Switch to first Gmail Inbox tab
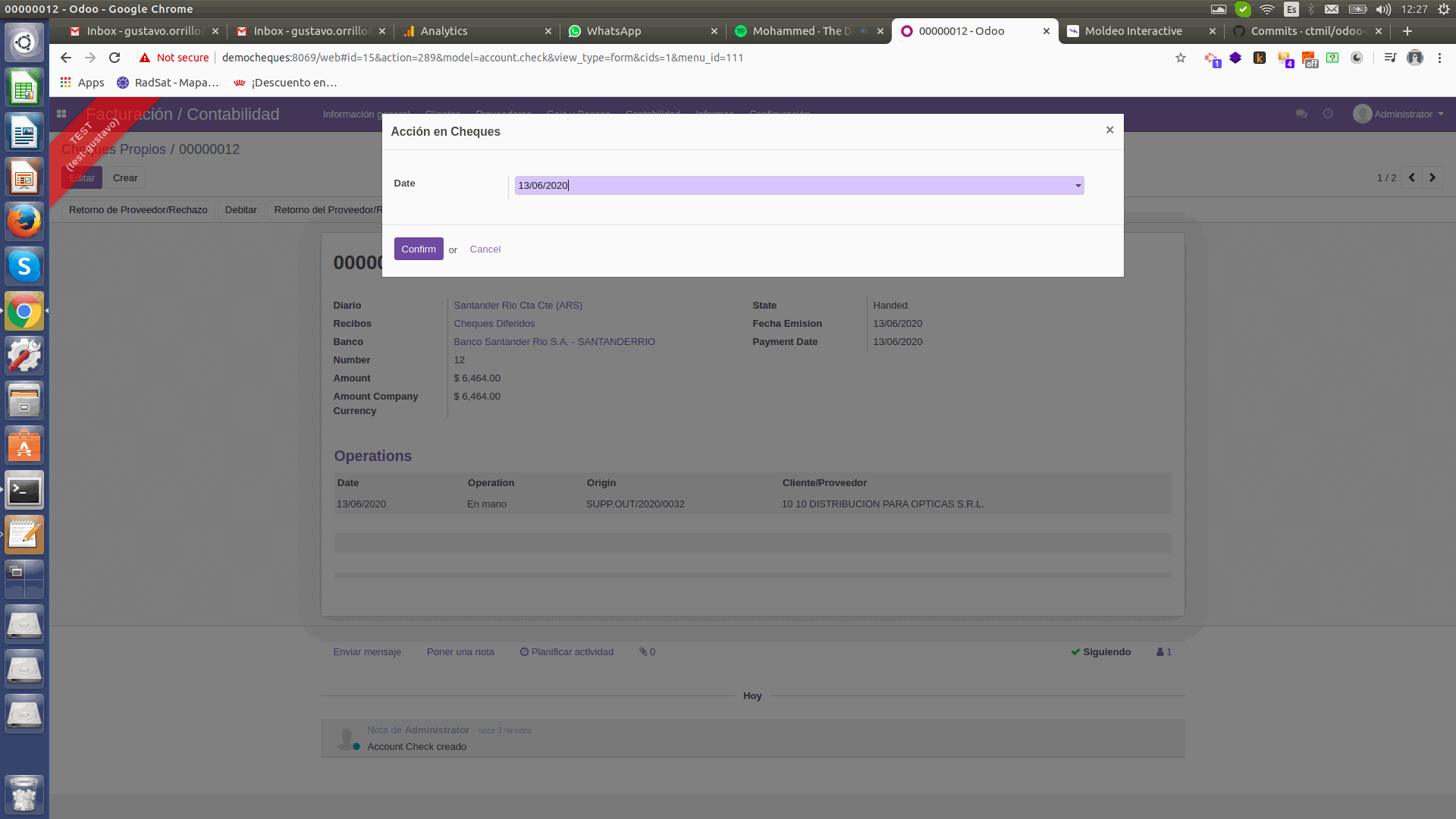Screen dimensions: 1456x819 (144, 31)
